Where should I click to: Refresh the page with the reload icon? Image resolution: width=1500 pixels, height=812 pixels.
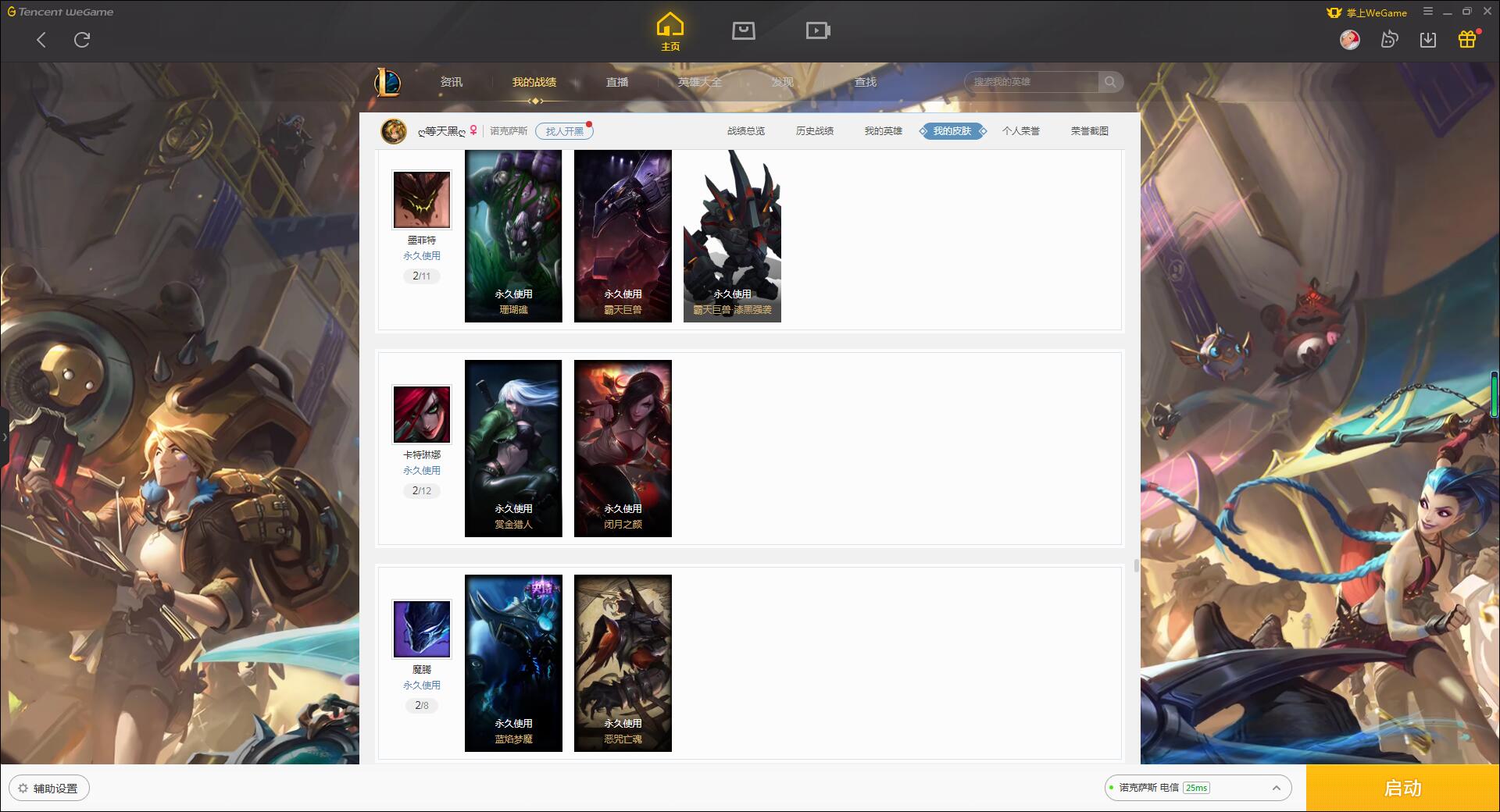[x=82, y=40]
